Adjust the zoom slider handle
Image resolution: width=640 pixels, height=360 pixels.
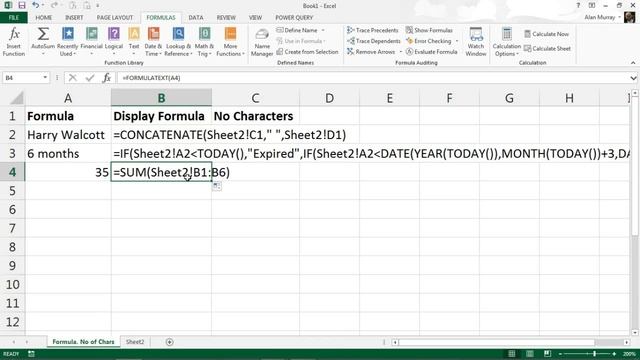pos(595,354)
